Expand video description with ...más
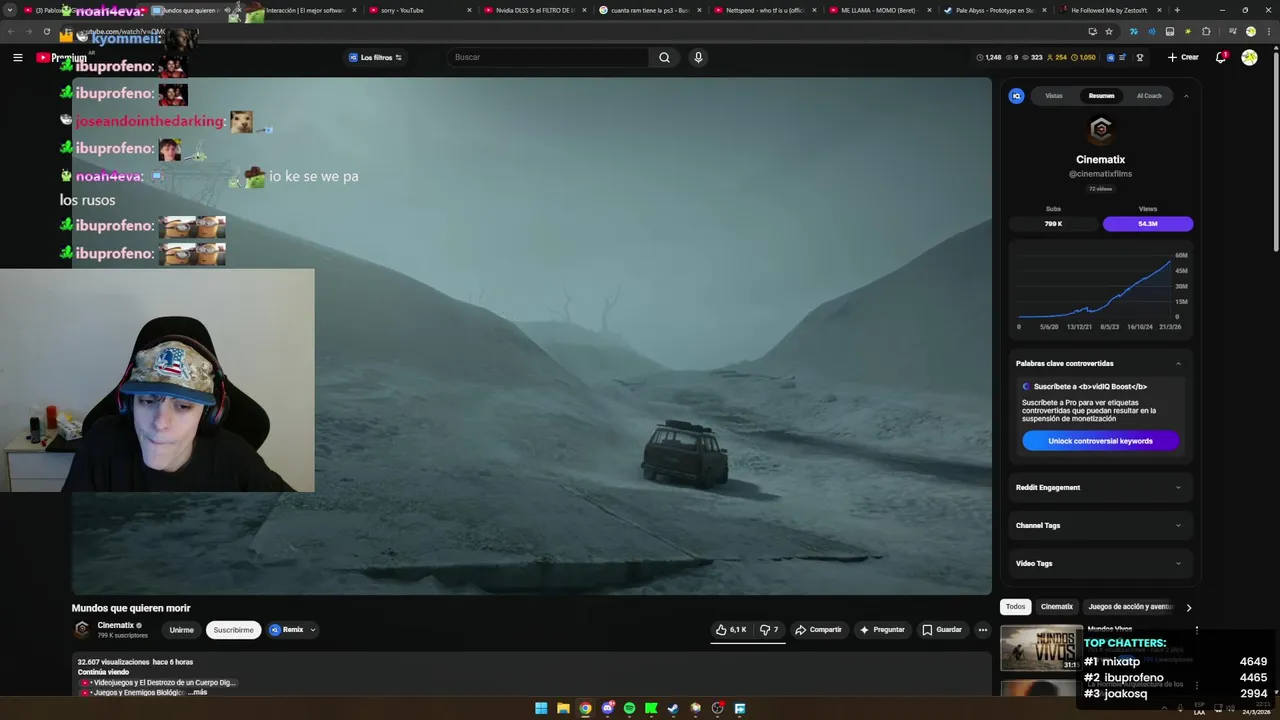This screenshot has height=720, width=1280. click(197, 692)
